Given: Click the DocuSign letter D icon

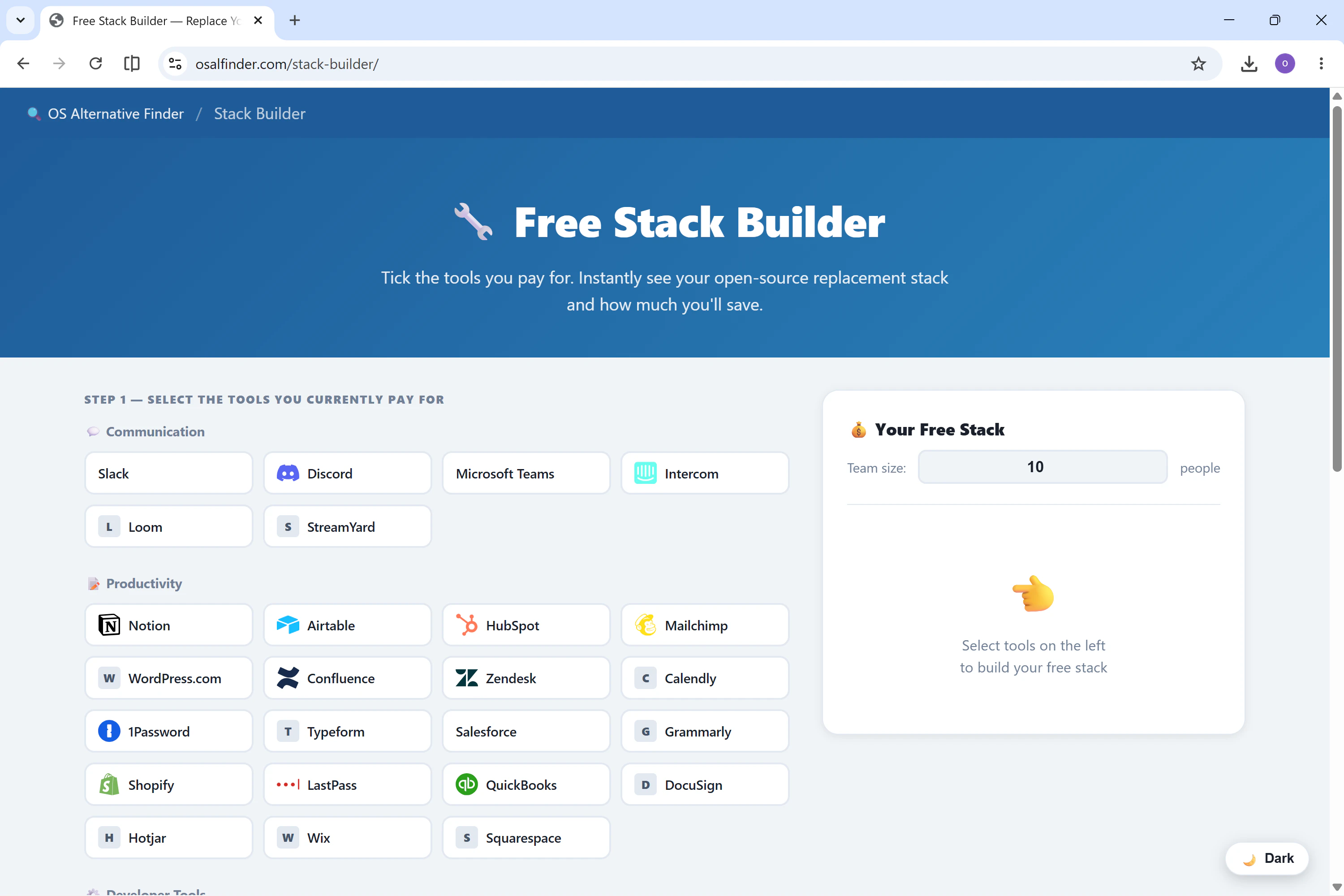Looking at the screenshot, I should tap(646, 784).
